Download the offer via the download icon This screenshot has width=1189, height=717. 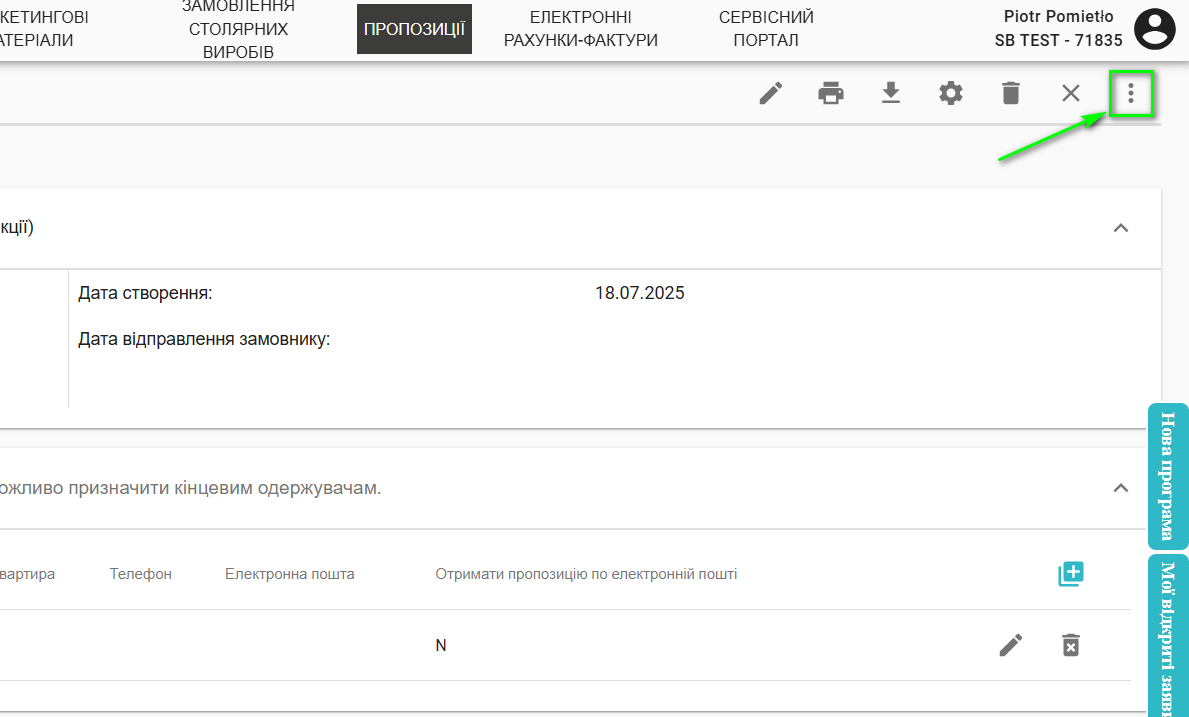891,93
